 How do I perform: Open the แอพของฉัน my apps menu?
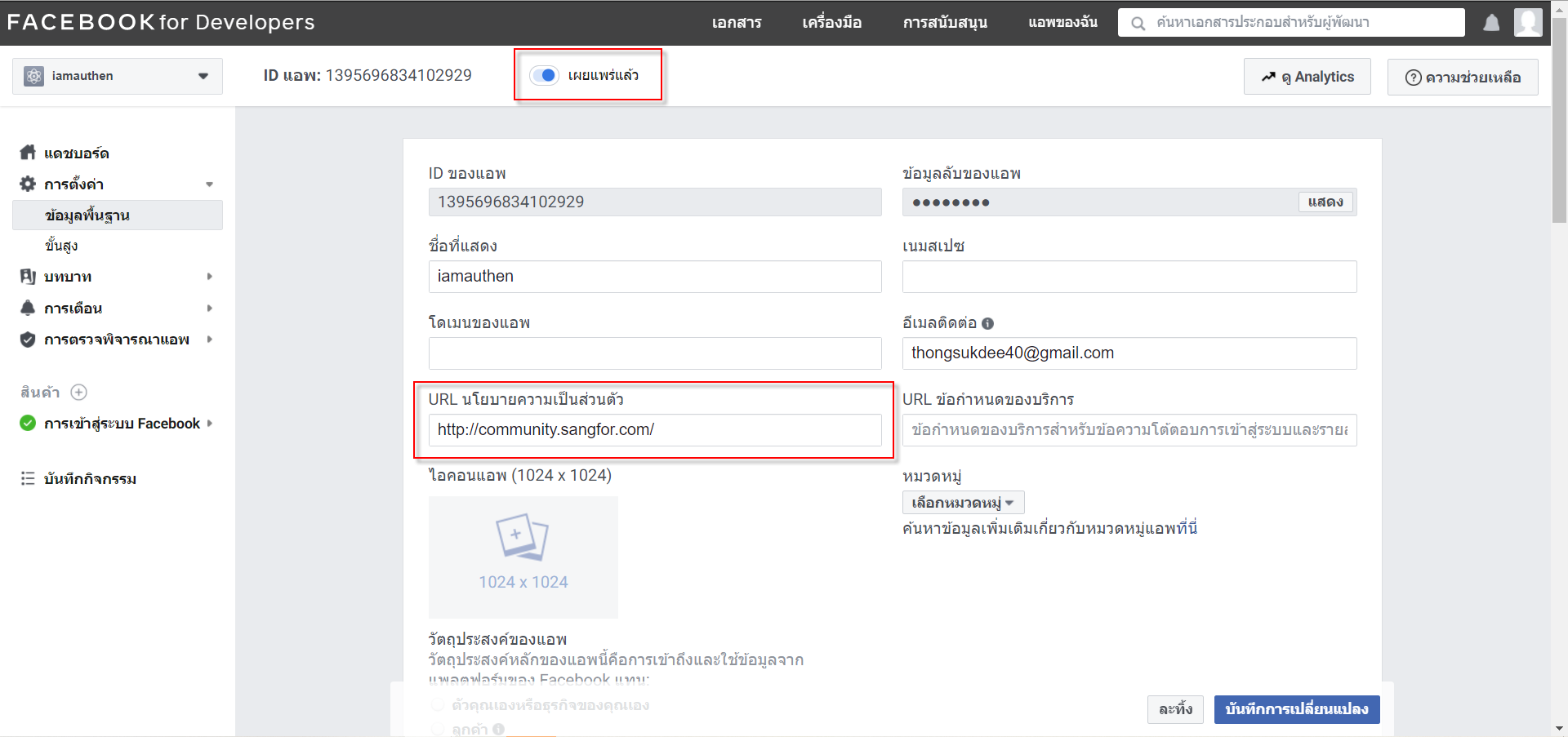click(1062, 23)
